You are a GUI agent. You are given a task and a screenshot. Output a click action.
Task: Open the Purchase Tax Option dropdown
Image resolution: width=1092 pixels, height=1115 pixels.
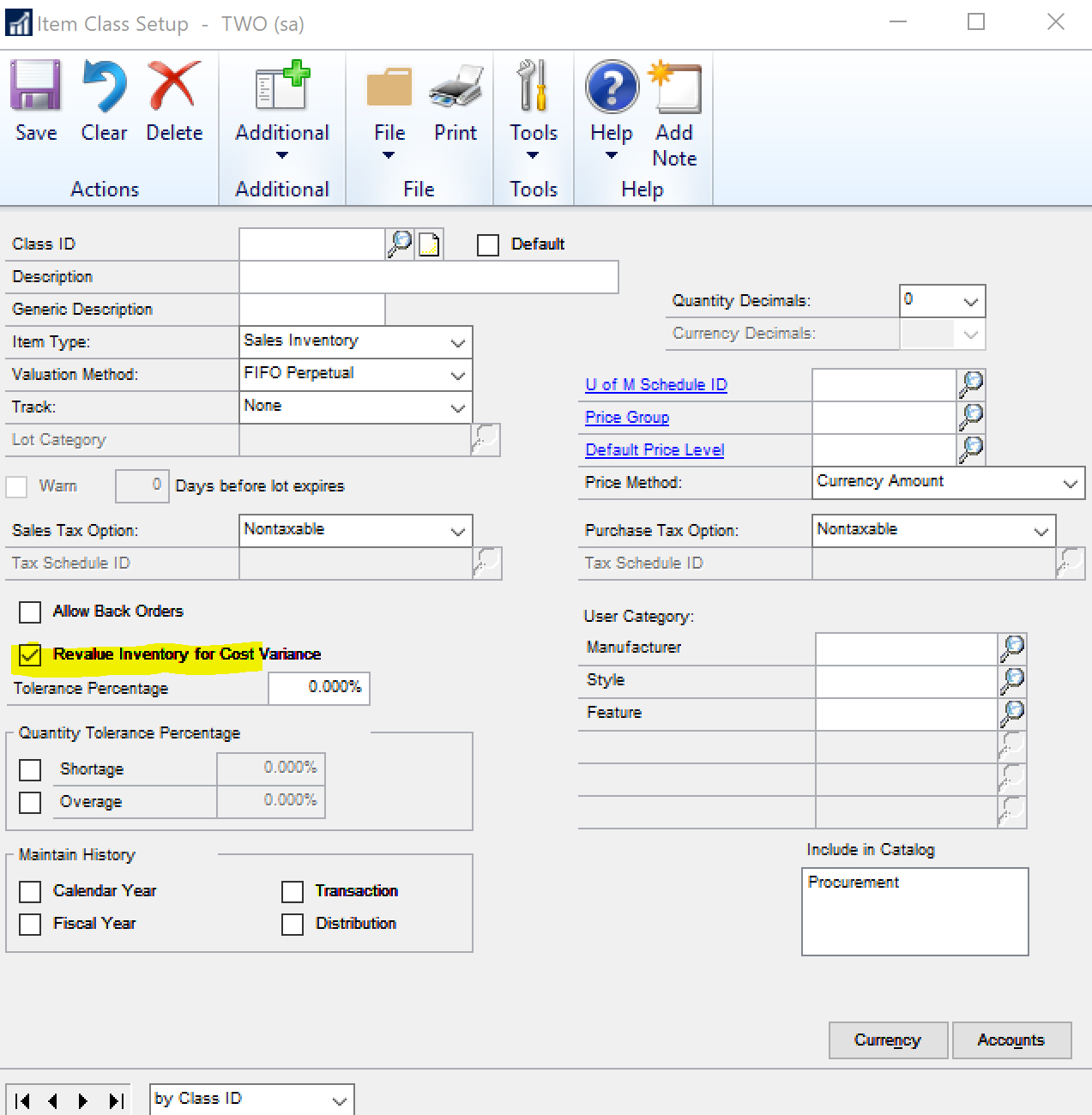tap(934, 531)
